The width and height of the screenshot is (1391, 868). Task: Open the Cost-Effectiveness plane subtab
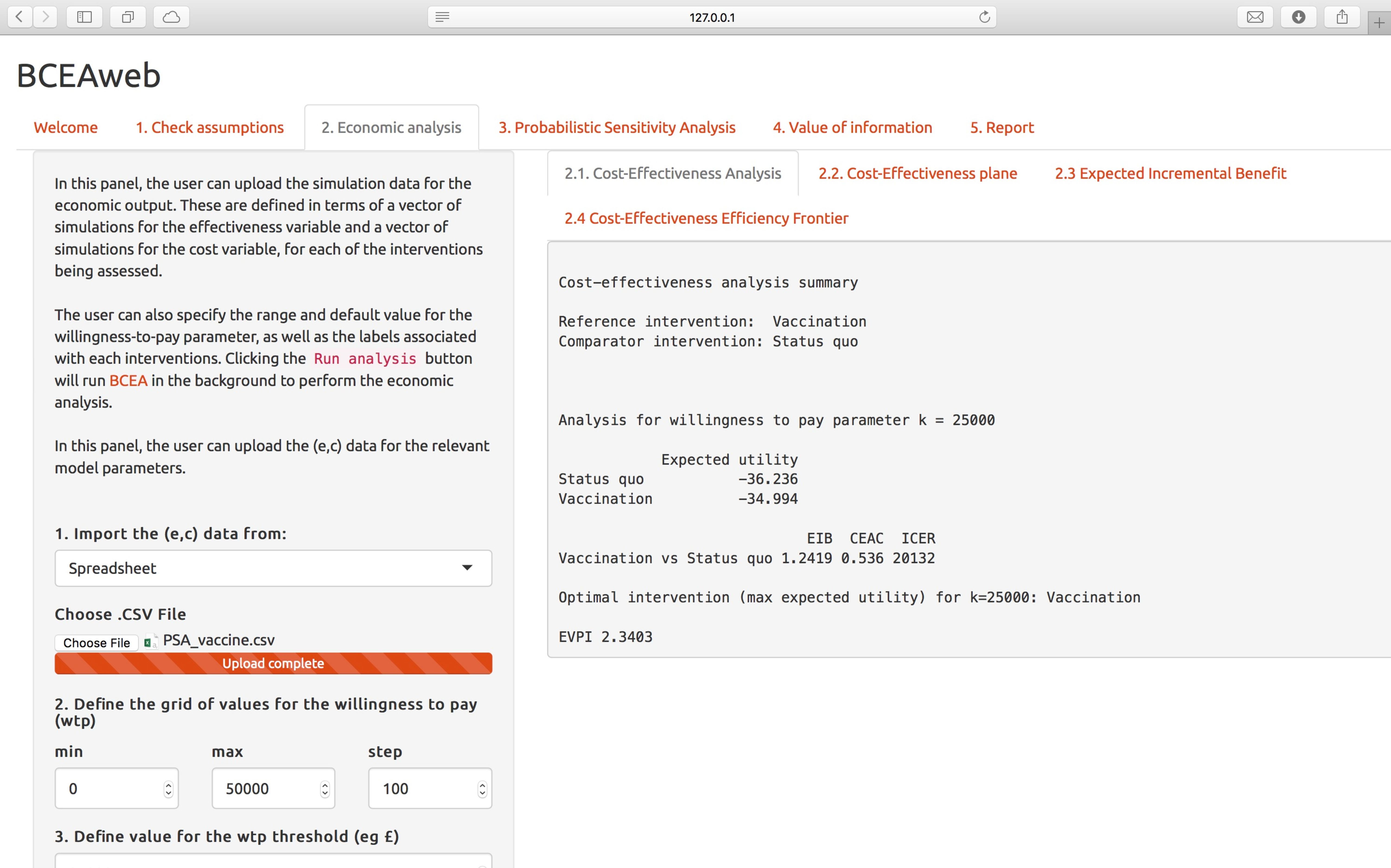point(917,173)
